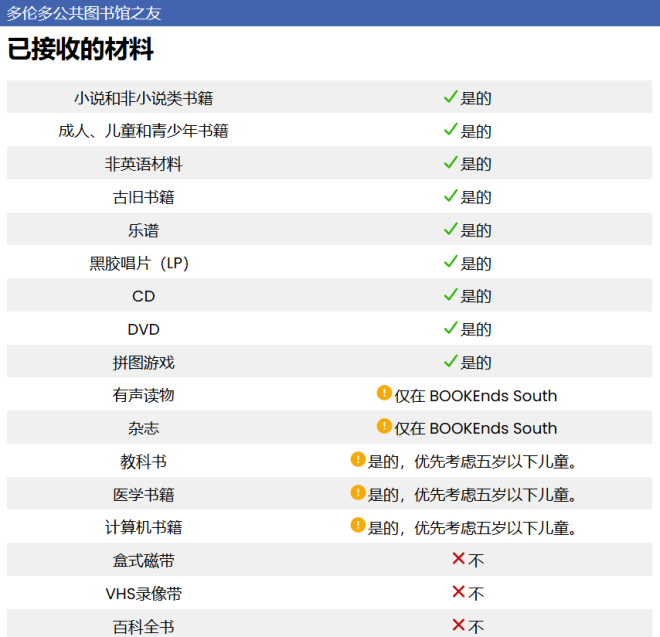Click the green checkmark next to DVD
The width and height of the screenshot is (660, 637).
pyautogui.click(x=450, y=328)
